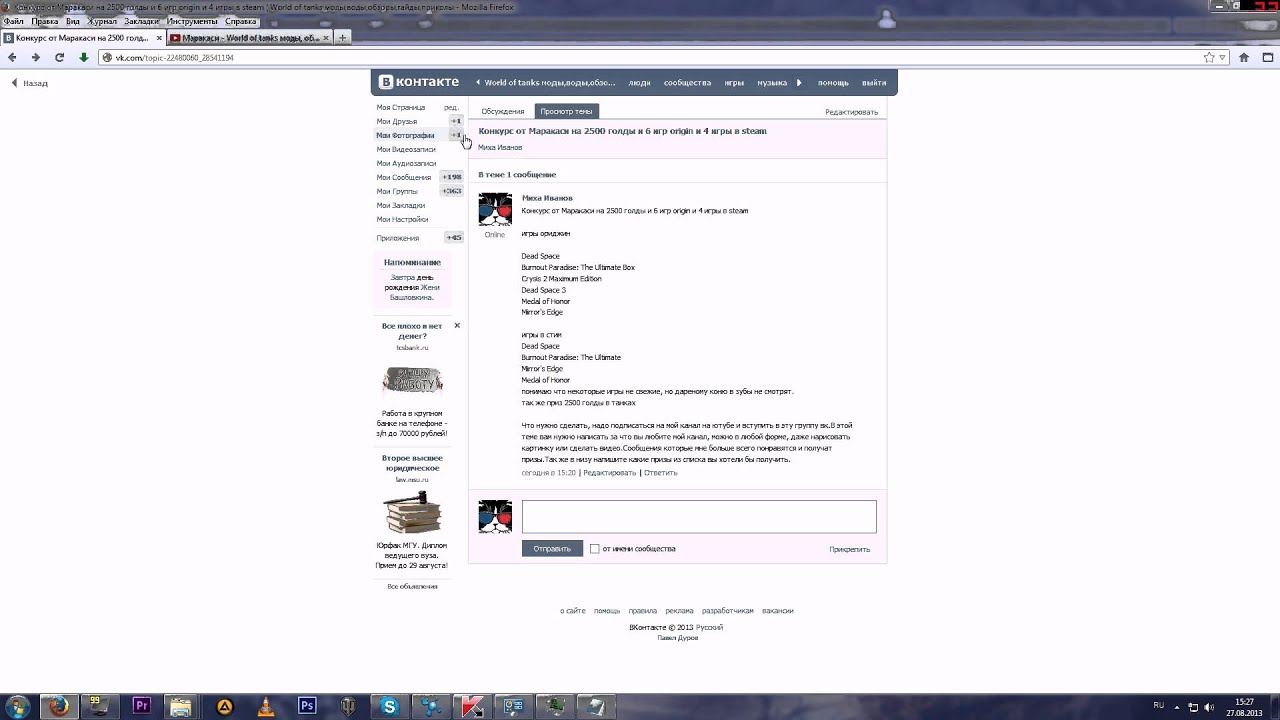The image size is (1280, 720).
Task: Open музыка in the VK header
Action: [772, 83]
